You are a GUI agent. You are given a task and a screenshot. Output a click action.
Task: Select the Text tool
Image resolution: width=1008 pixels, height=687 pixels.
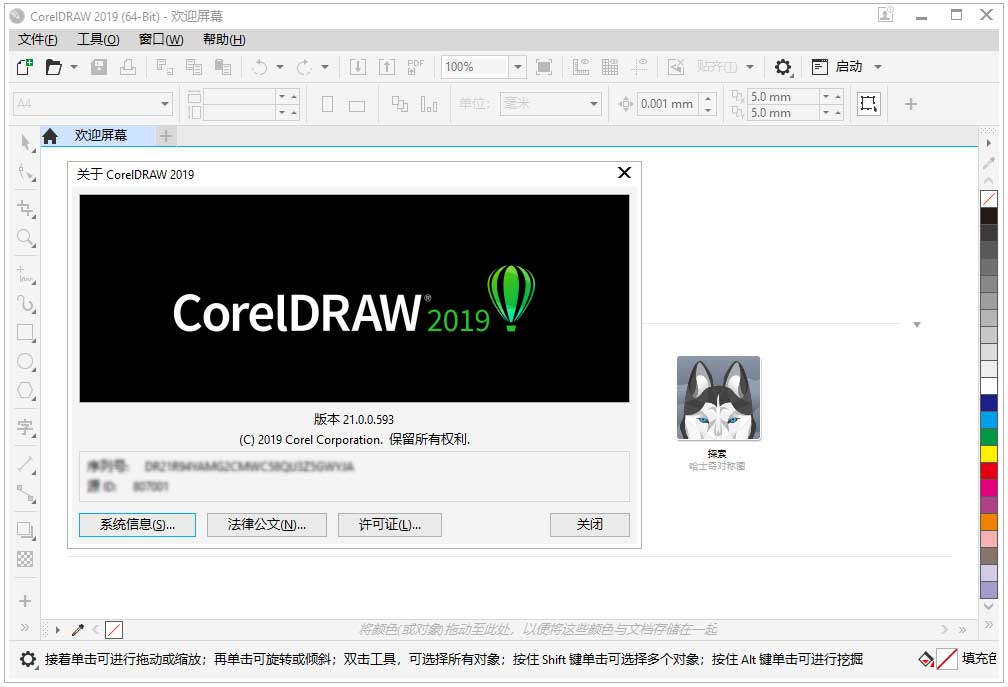(26, 427)
